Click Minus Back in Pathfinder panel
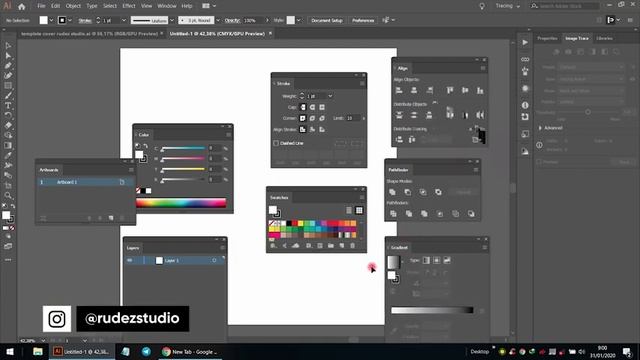This screenshot has height=360, width=640. [471, 213]
